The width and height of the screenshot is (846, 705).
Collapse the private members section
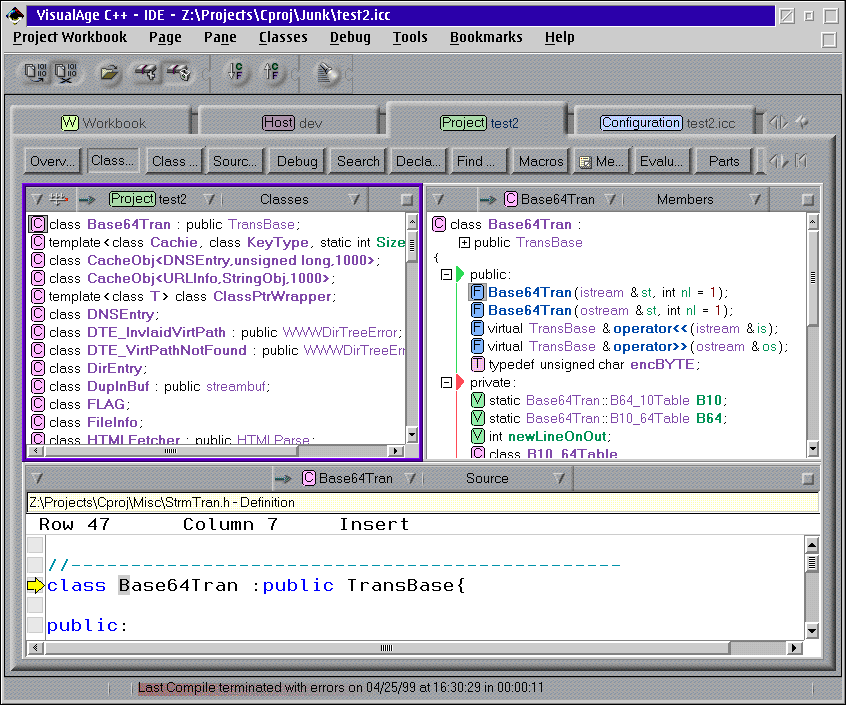pos(446,382)
